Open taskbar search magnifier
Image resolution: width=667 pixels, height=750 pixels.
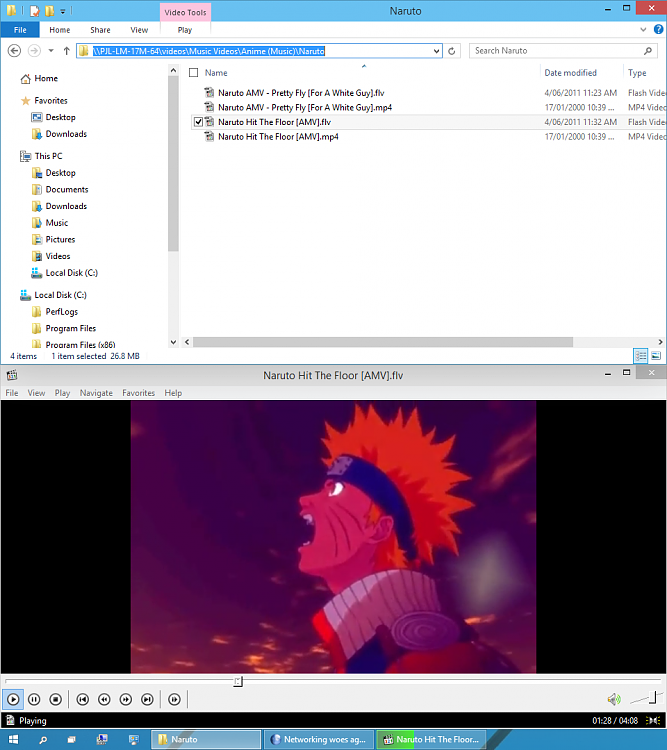[x=43, y=739]
